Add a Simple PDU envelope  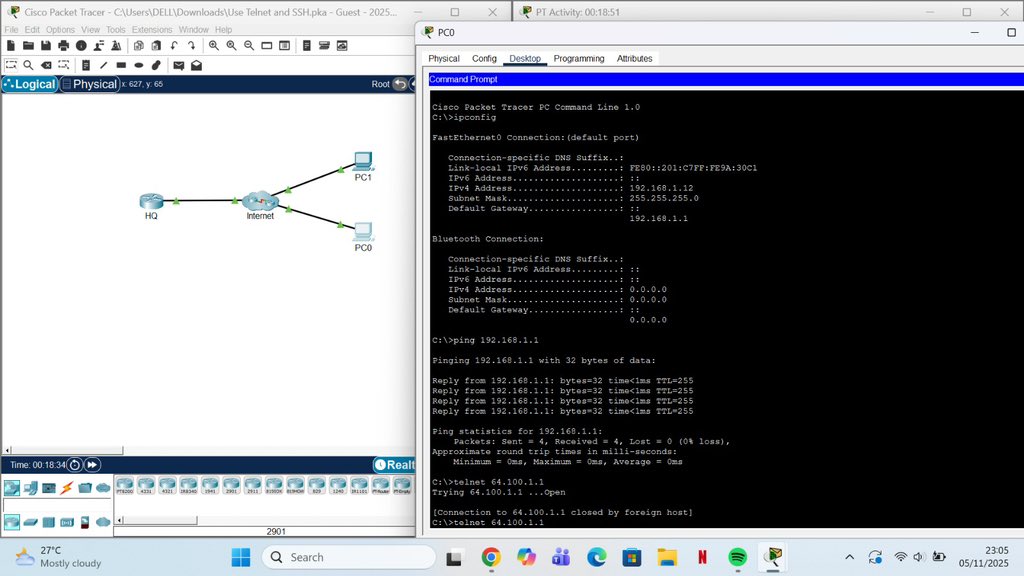click(x=178, y=65)
